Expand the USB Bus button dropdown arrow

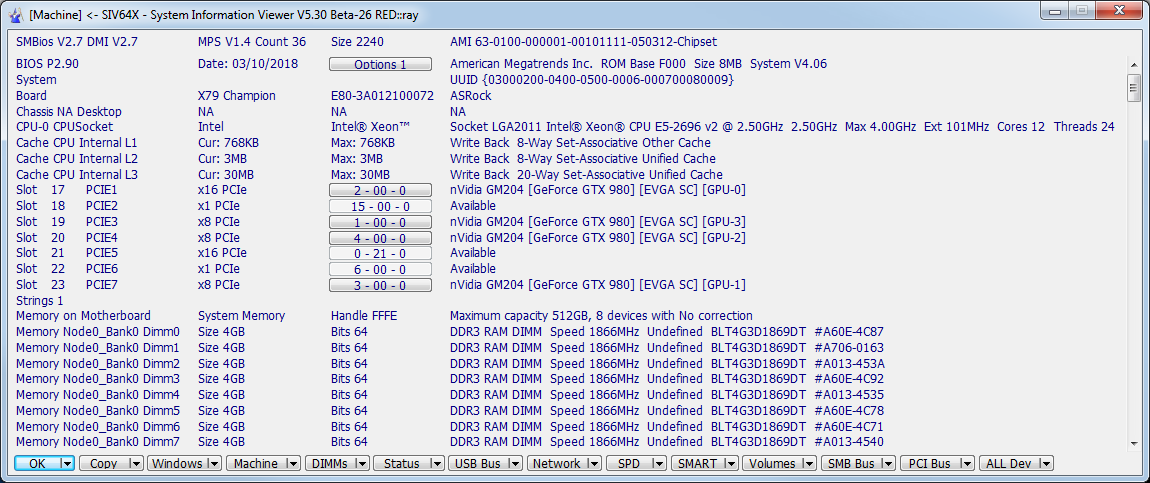tap(515, 463)
